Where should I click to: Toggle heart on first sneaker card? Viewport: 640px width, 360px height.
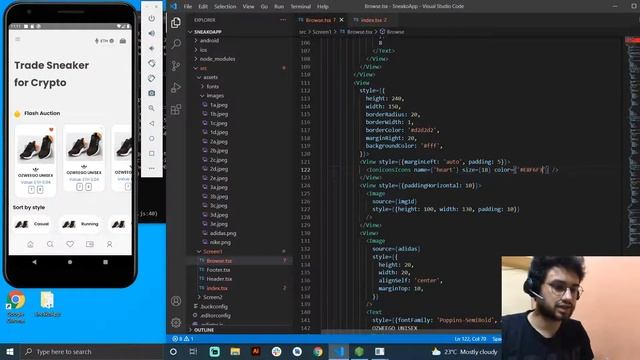[51, 130]
